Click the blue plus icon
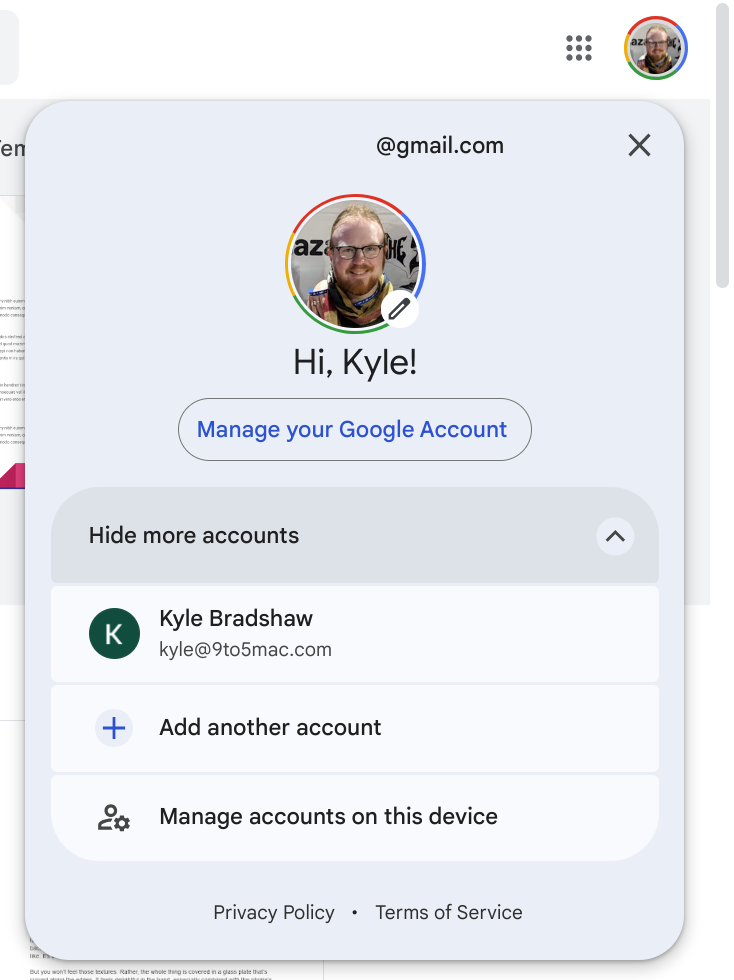The image size is (734, 980). coord(114,728)
